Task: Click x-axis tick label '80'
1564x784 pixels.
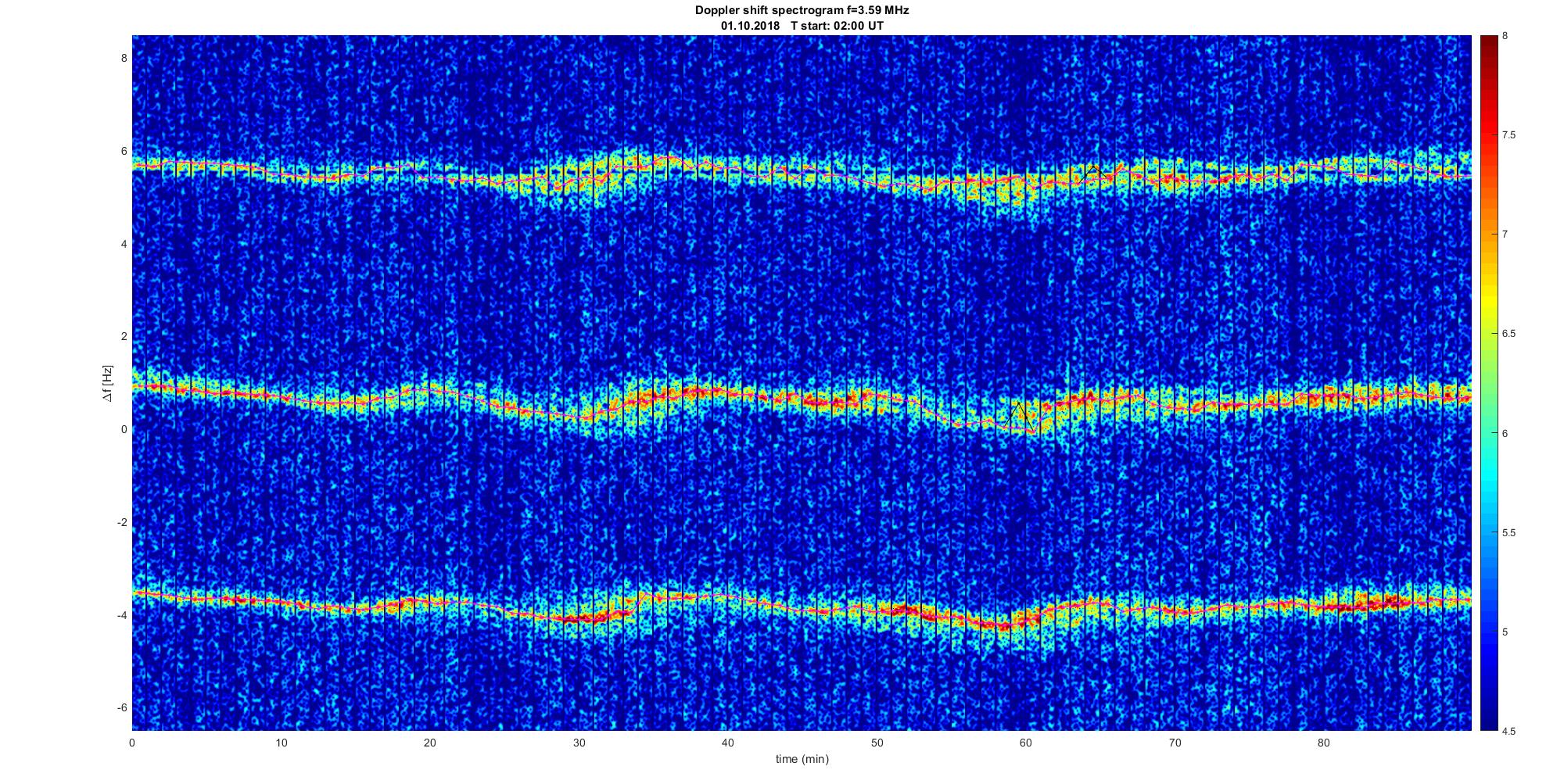Action: 1323,743
